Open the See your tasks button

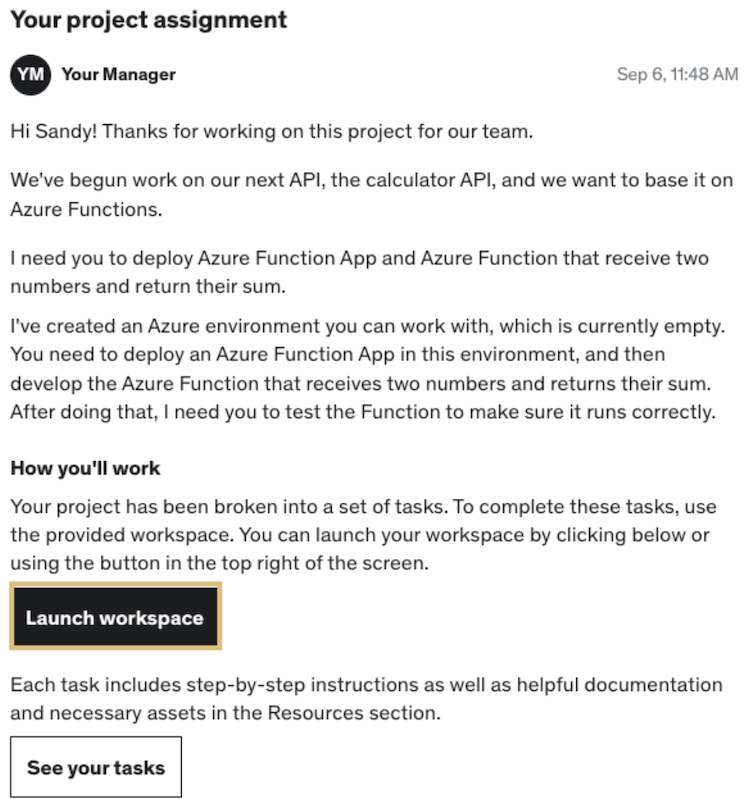click(96, 768)
